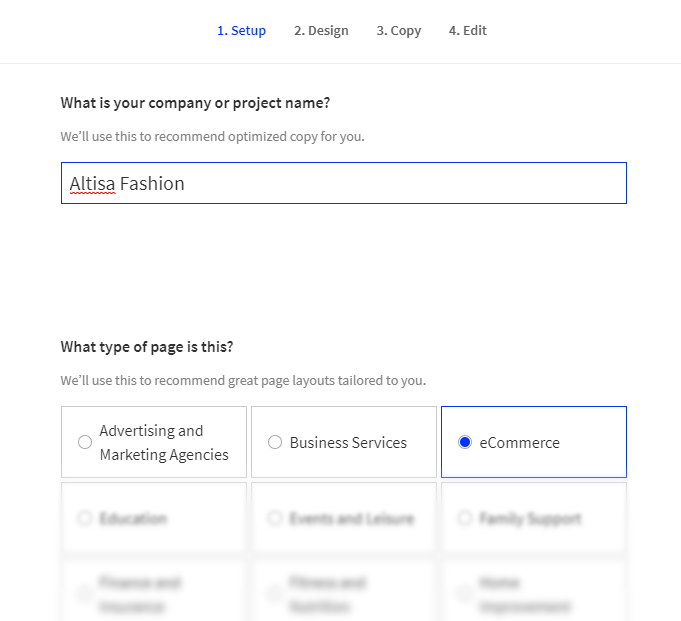The image size is (681, 621).
Task: Pick the Education page type radio button
Action: tap(85, 518)
